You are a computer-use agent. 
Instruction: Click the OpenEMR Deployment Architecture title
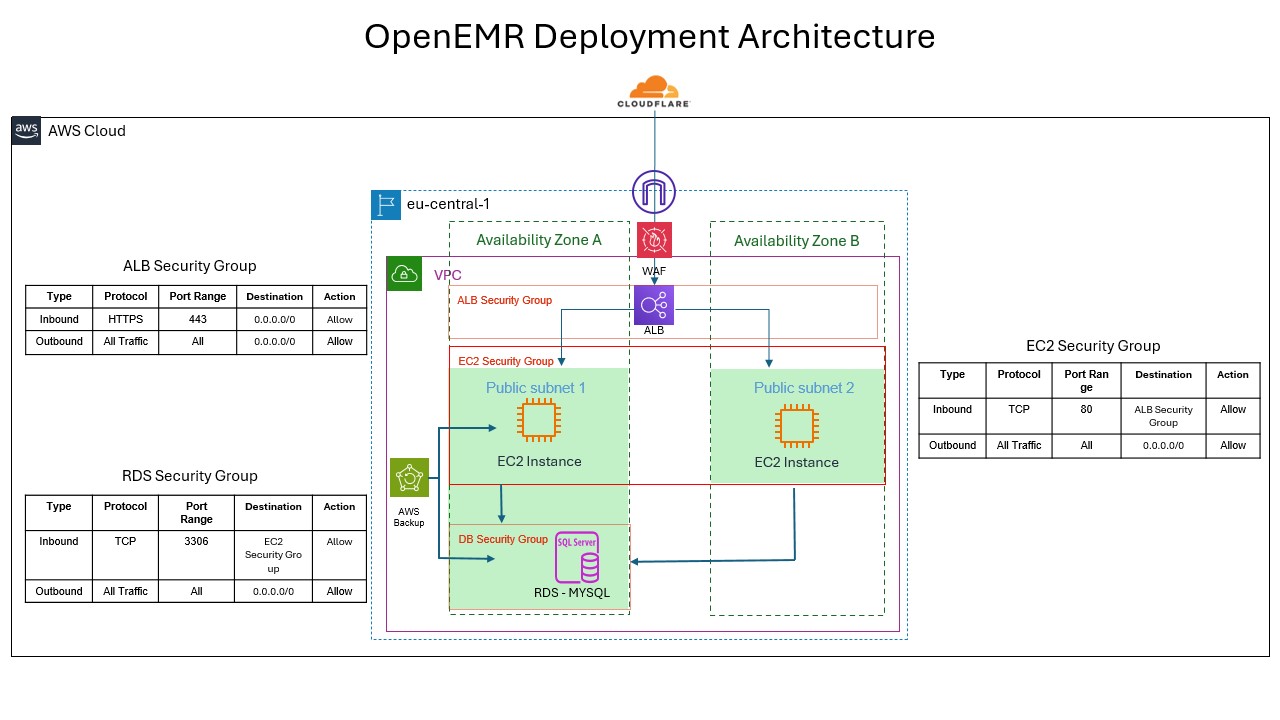649,37
